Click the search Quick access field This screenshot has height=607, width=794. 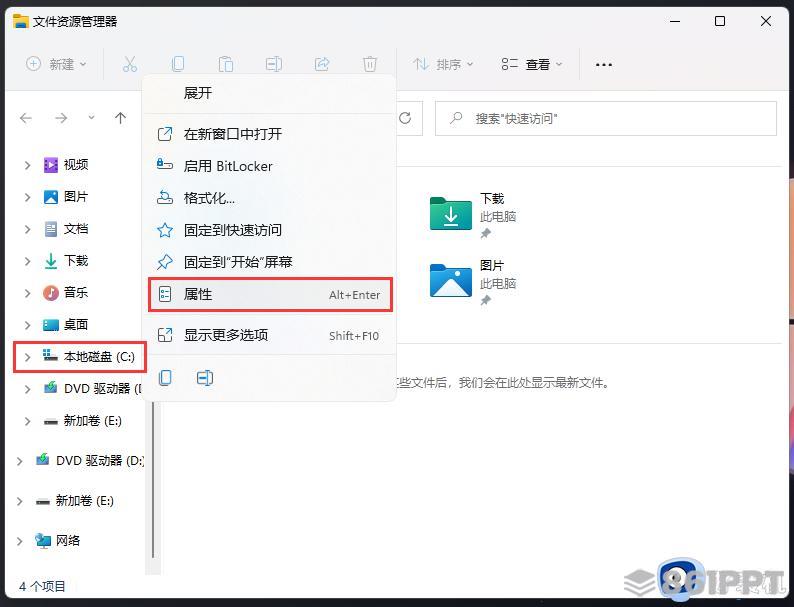(606, 118)
